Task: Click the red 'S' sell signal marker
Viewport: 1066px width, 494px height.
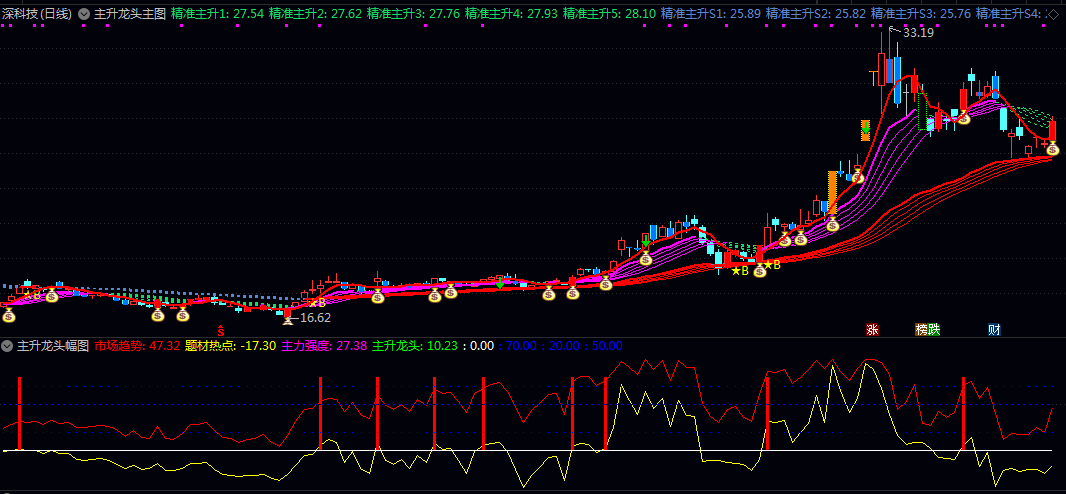Action: point(221,329)
